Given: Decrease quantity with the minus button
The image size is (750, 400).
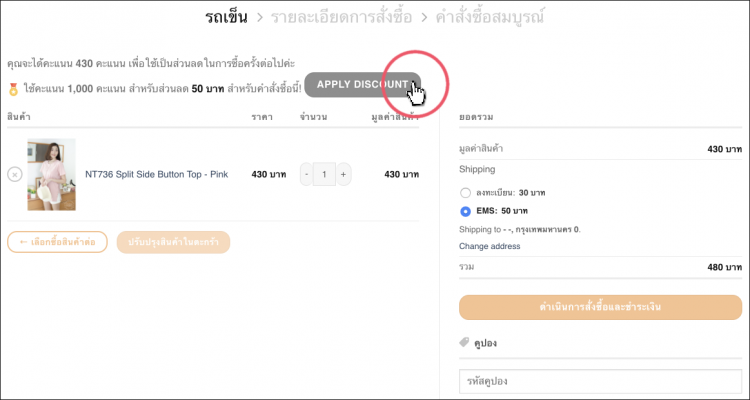Looking at the screenshot, I should [x=306, y=174].
